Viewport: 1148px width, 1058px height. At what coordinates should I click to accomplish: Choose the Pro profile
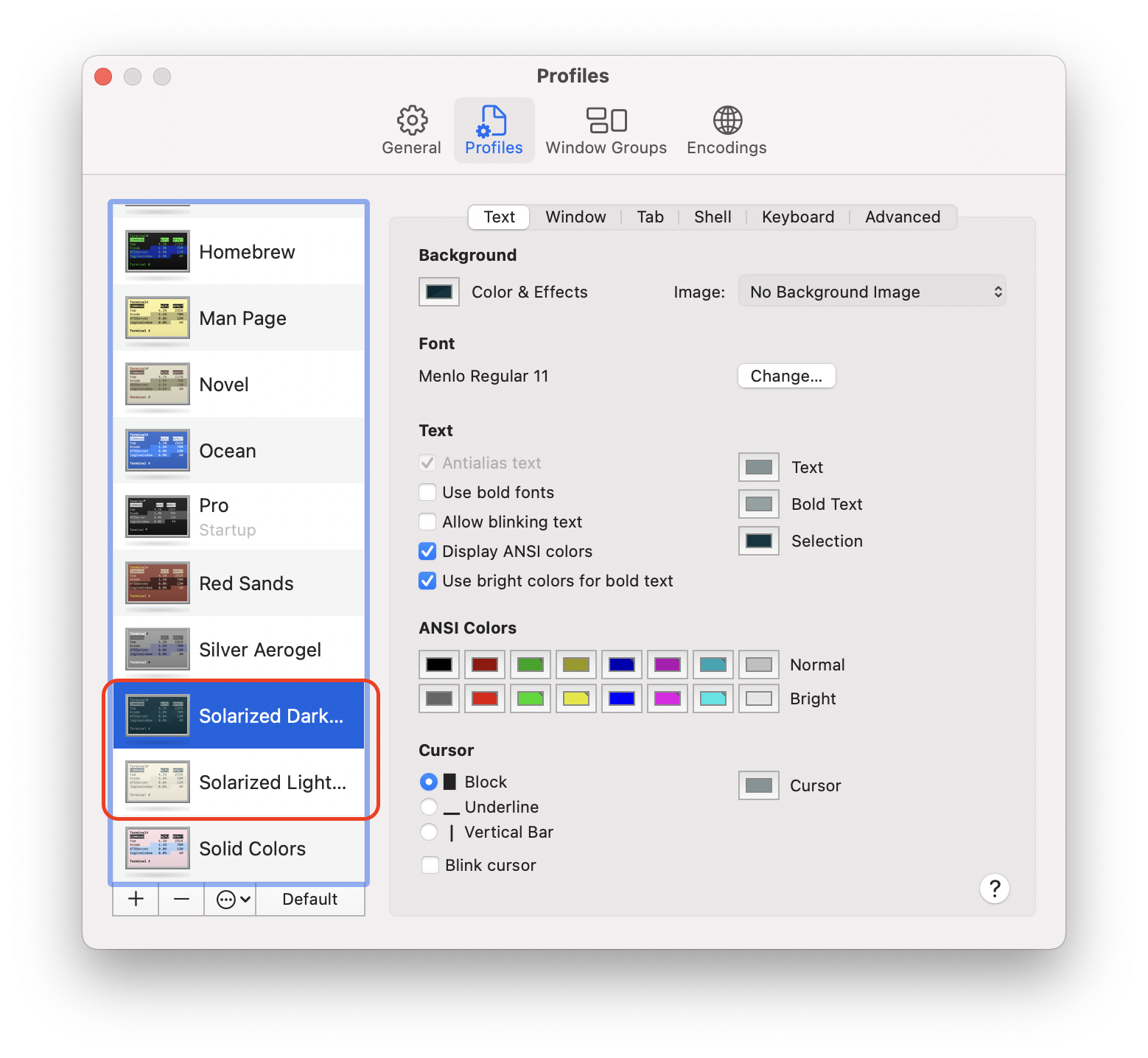click(x=239, y=516)
